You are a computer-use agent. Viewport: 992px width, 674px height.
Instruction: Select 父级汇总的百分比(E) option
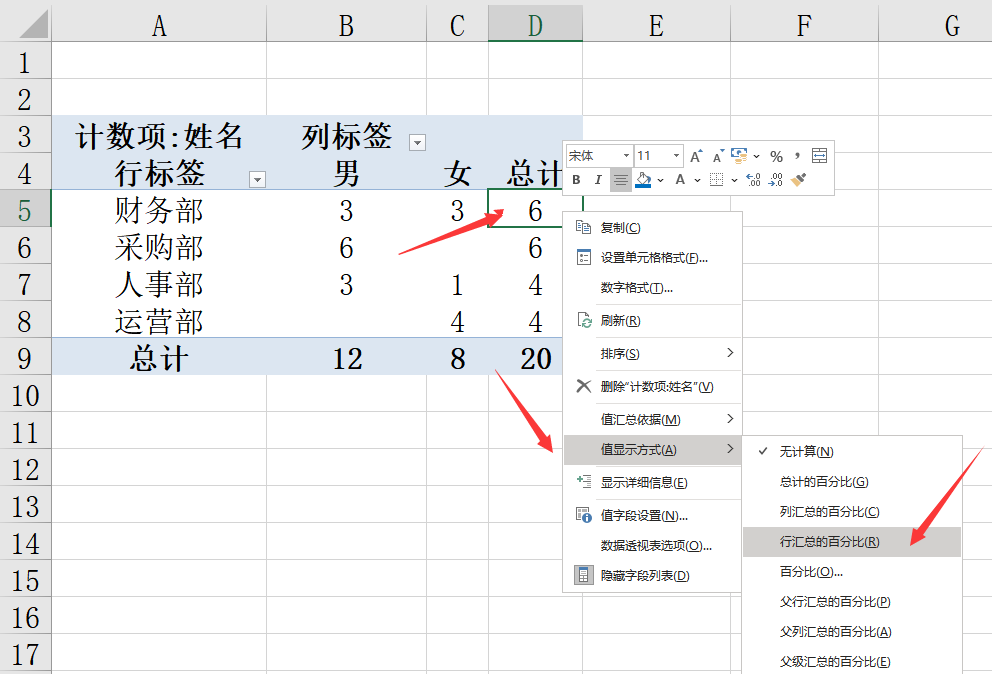[x=852, y=662]
